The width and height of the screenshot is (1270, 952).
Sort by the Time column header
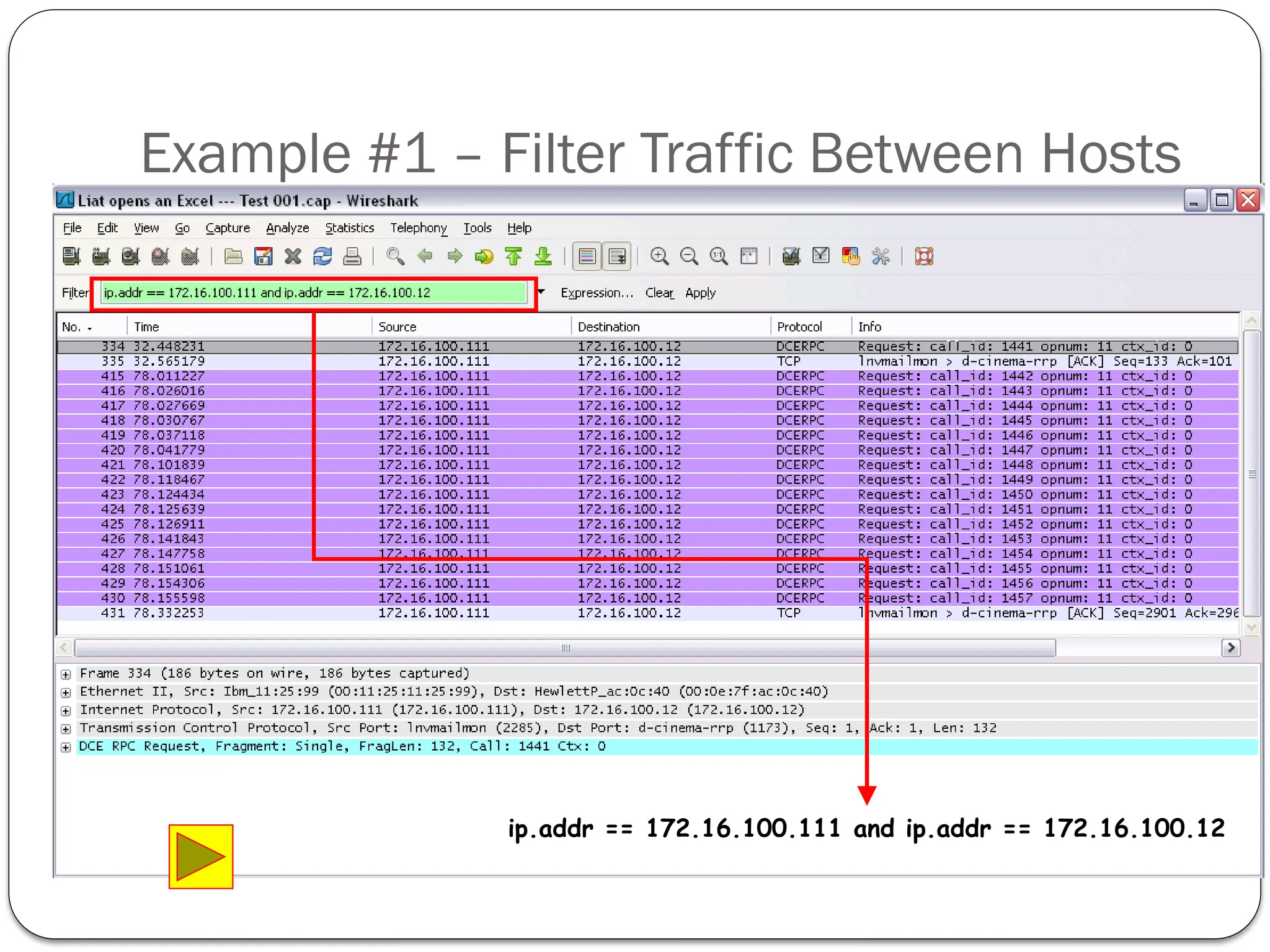tap(249, 327)
